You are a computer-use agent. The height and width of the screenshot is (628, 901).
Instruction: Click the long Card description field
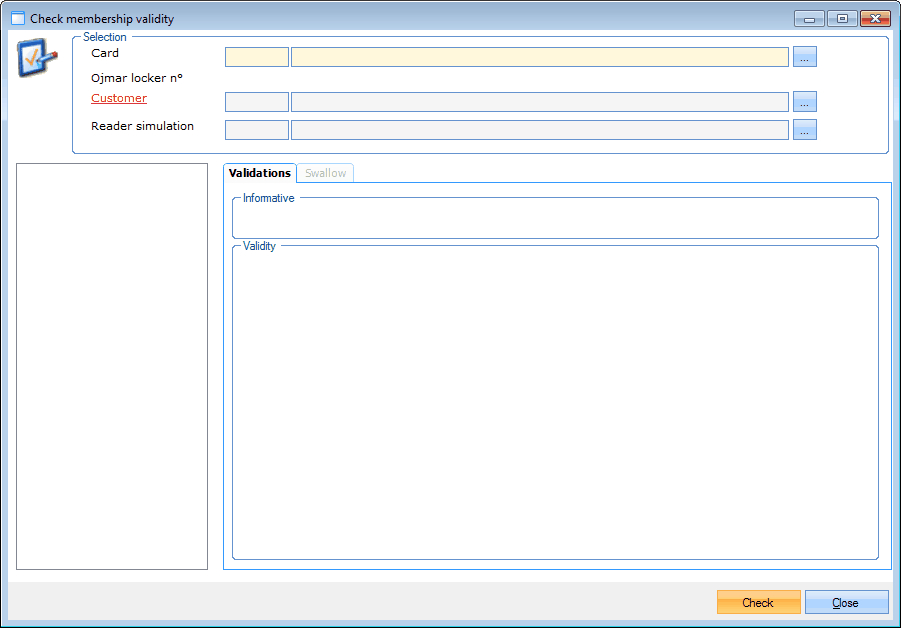(539, 57)
